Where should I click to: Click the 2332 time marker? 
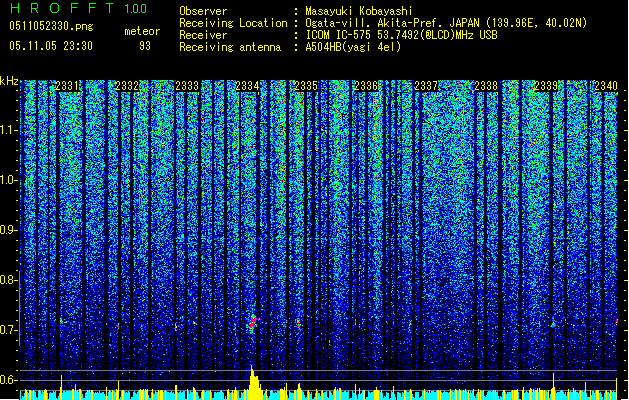[x=127, y=86]
